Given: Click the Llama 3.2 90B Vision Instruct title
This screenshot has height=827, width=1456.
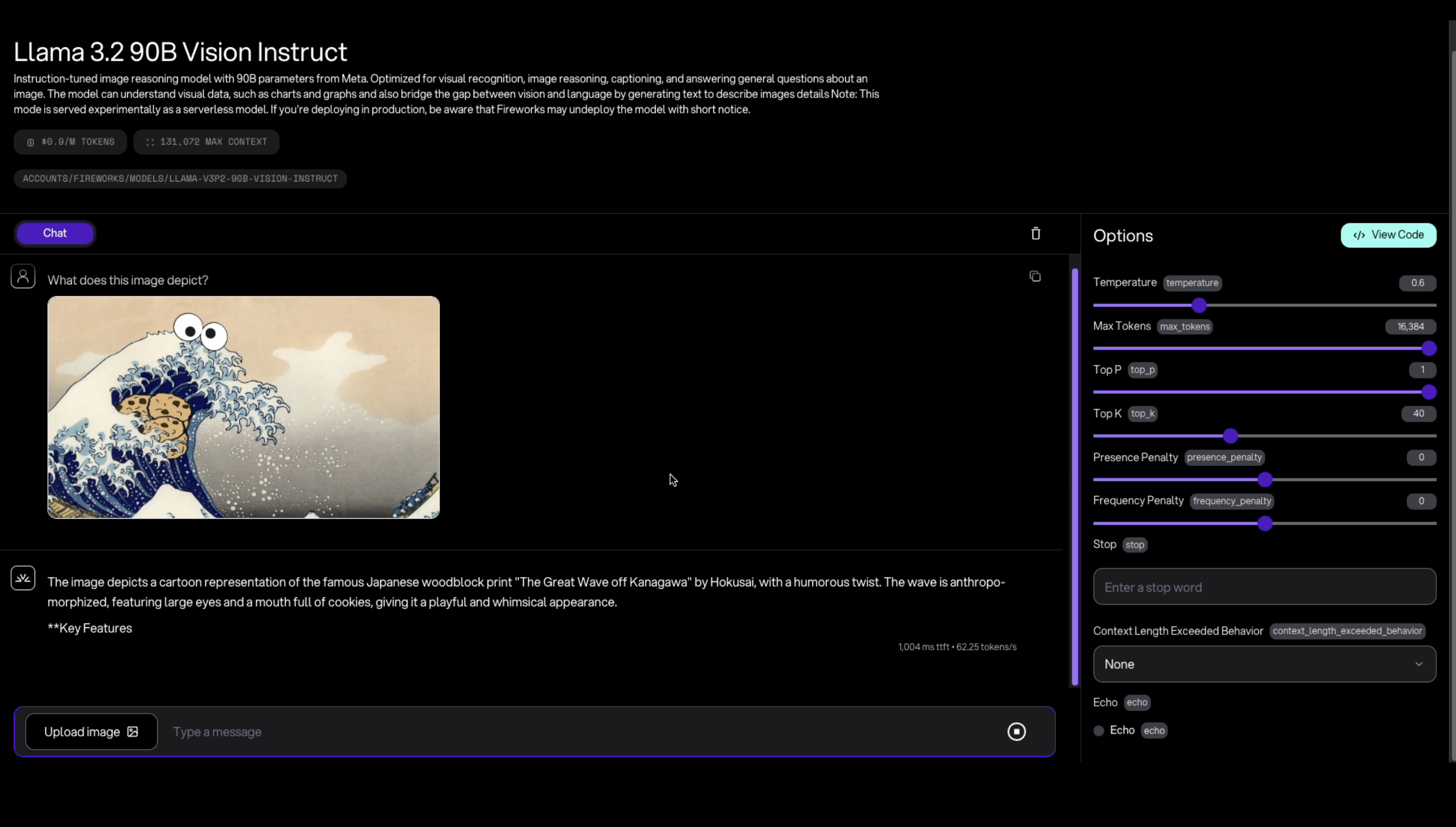Looking at the screenshot, I should click(180, 52).
